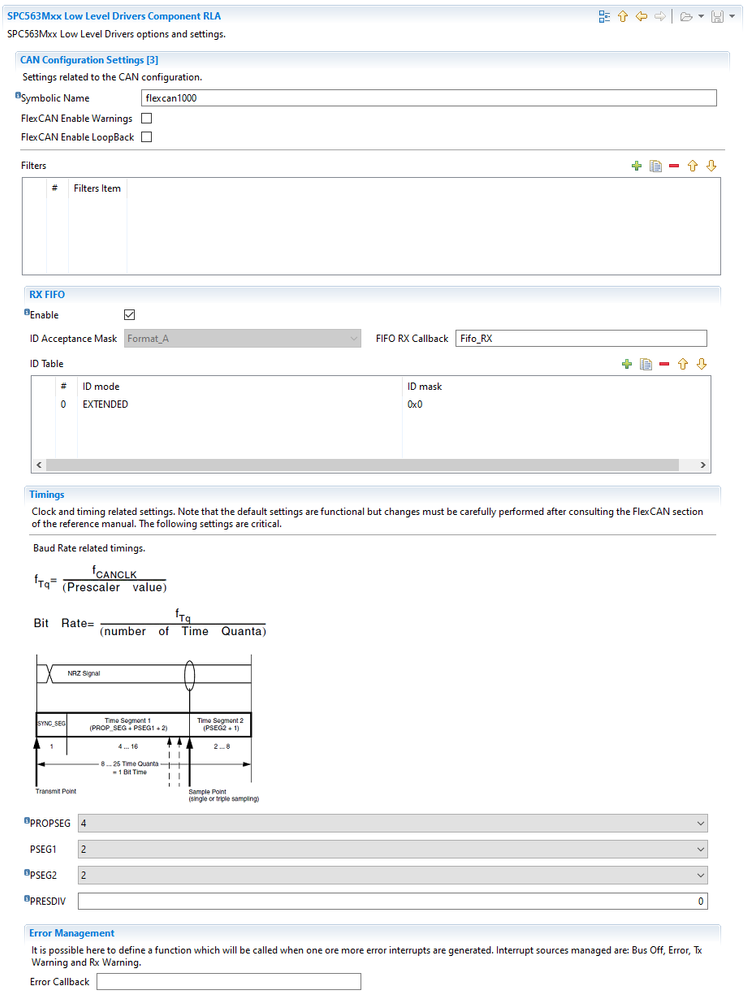
Task: Click the Filters Item column header
Action: click(97, 188)
